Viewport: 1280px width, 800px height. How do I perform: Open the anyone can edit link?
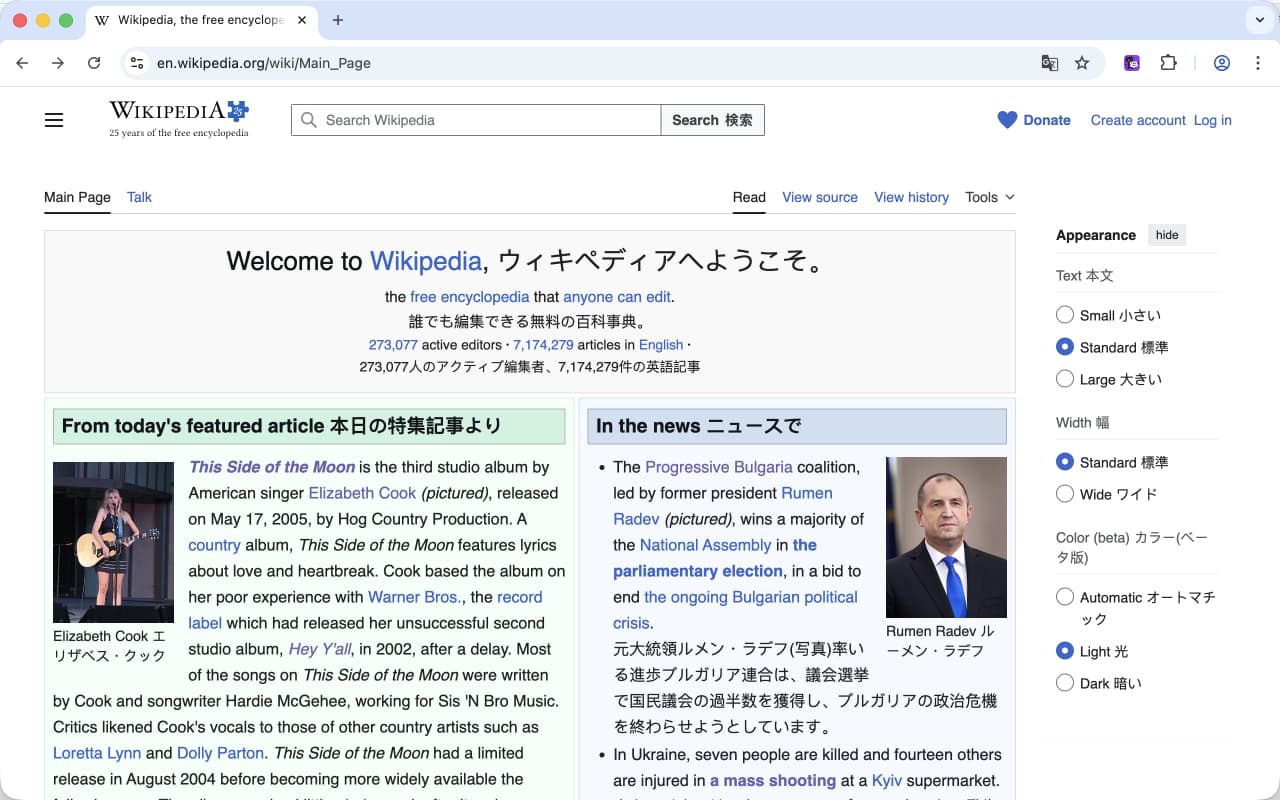coord(617,297)
